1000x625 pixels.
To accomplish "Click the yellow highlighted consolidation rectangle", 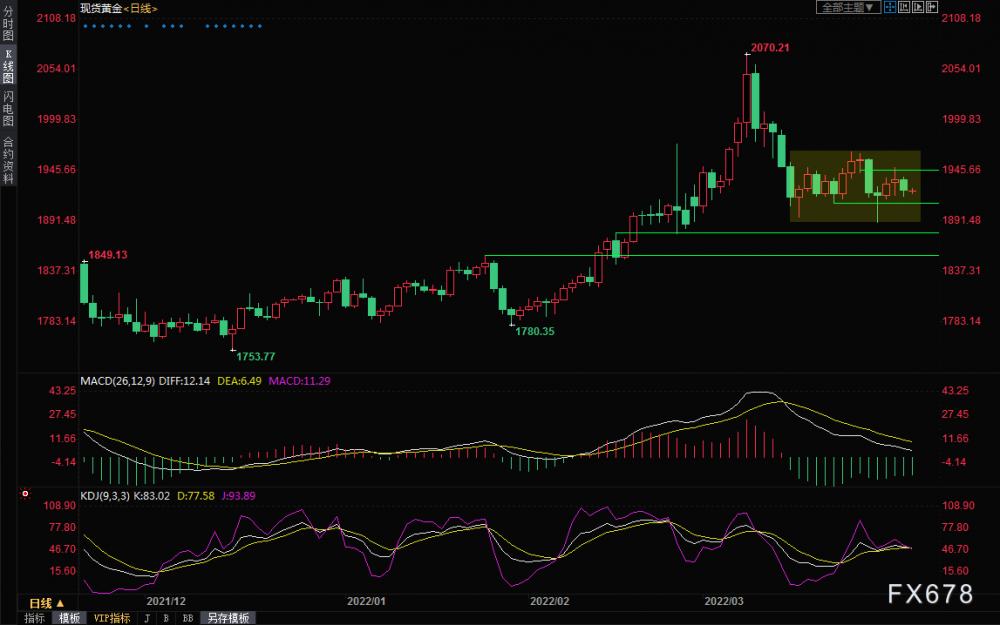I will point(855,186).
